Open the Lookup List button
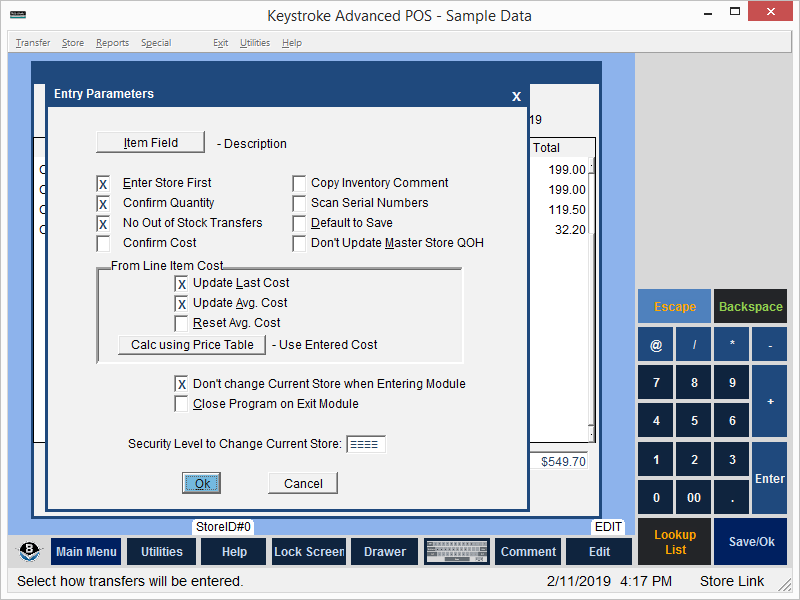 coord(675,542)
